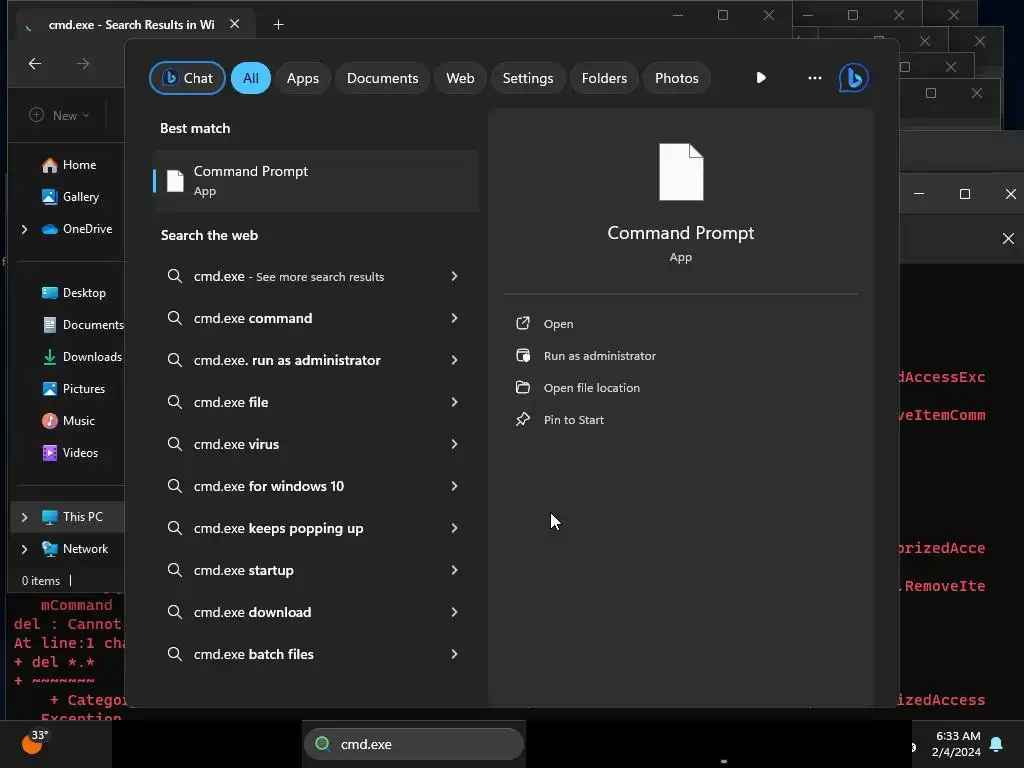The image size is (1024, 768).
Task: Click the taskbar search box with cmd.exe
Action: tap(414, 744)
